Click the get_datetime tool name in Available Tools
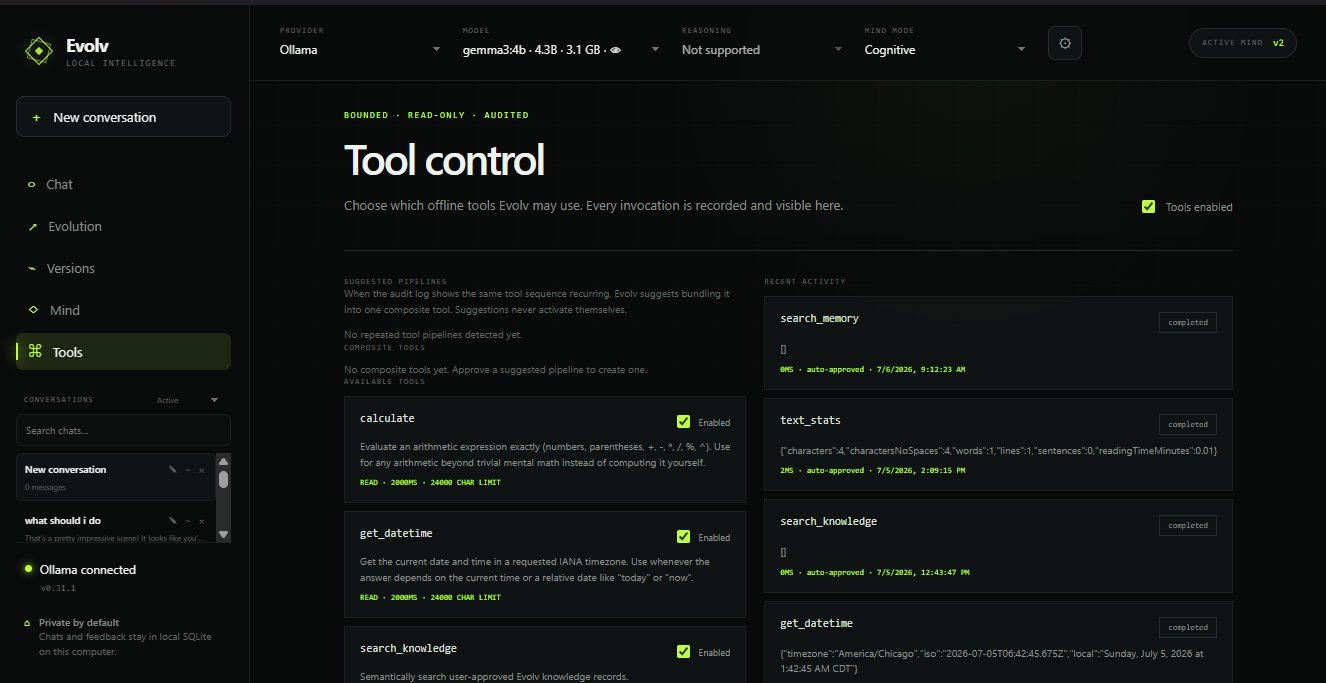 396,534
